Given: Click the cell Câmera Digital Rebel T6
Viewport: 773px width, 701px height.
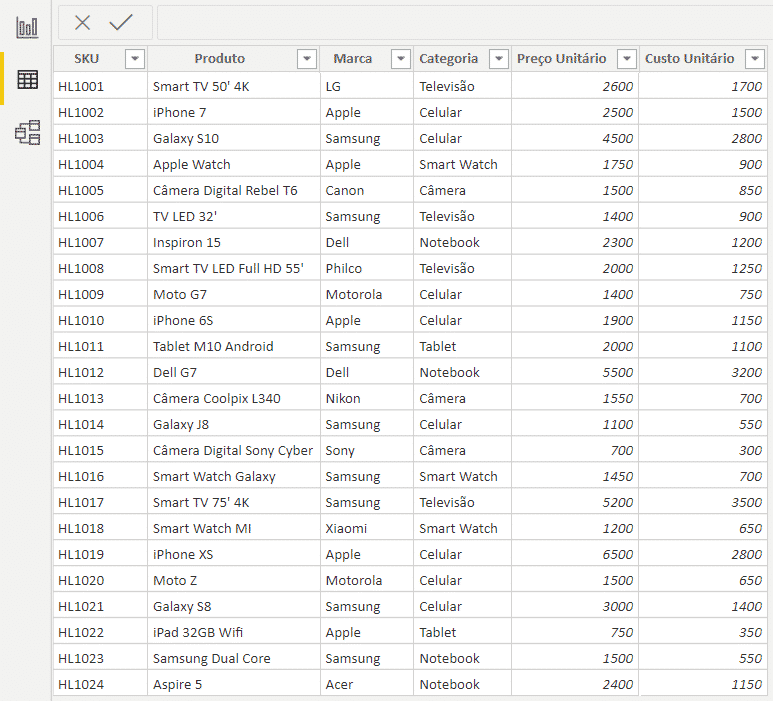Looking at the screenshot, I should pyautogui.click(x=234, y=191).
